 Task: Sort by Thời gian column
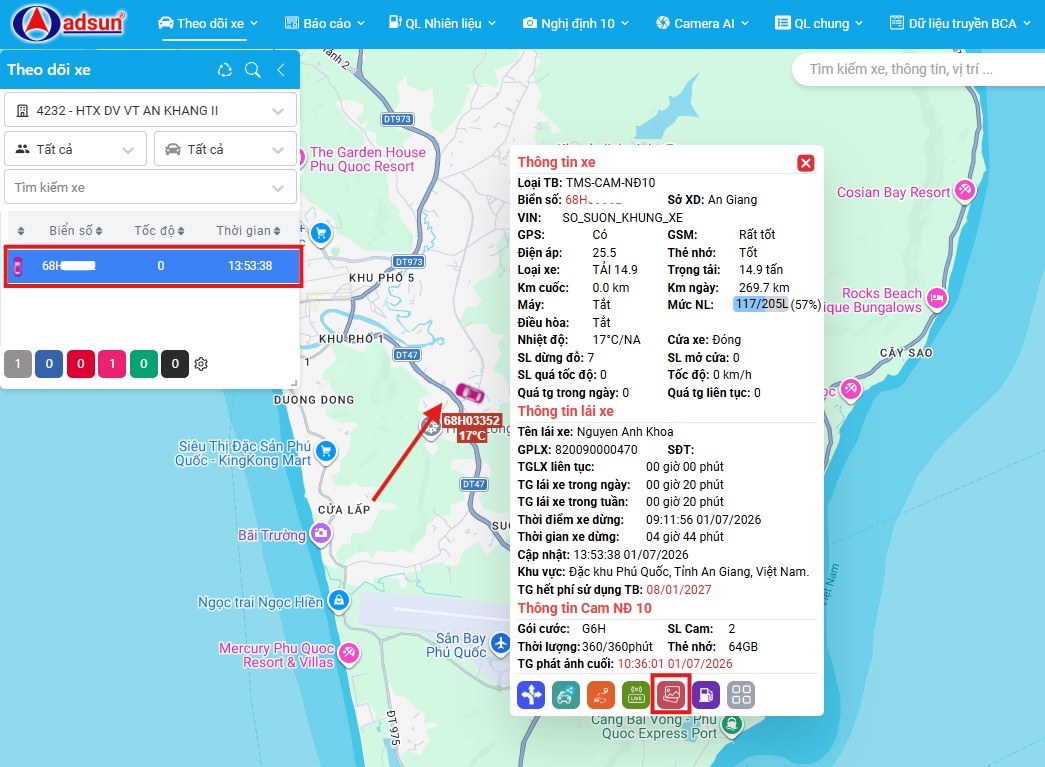249,231
